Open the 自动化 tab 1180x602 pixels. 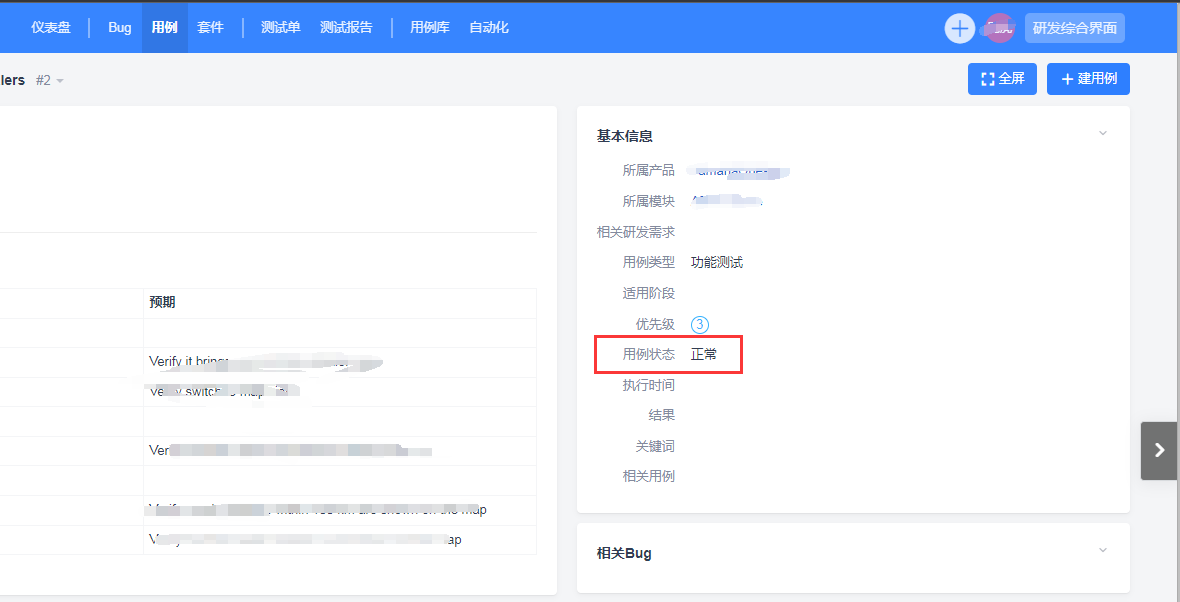489,27
